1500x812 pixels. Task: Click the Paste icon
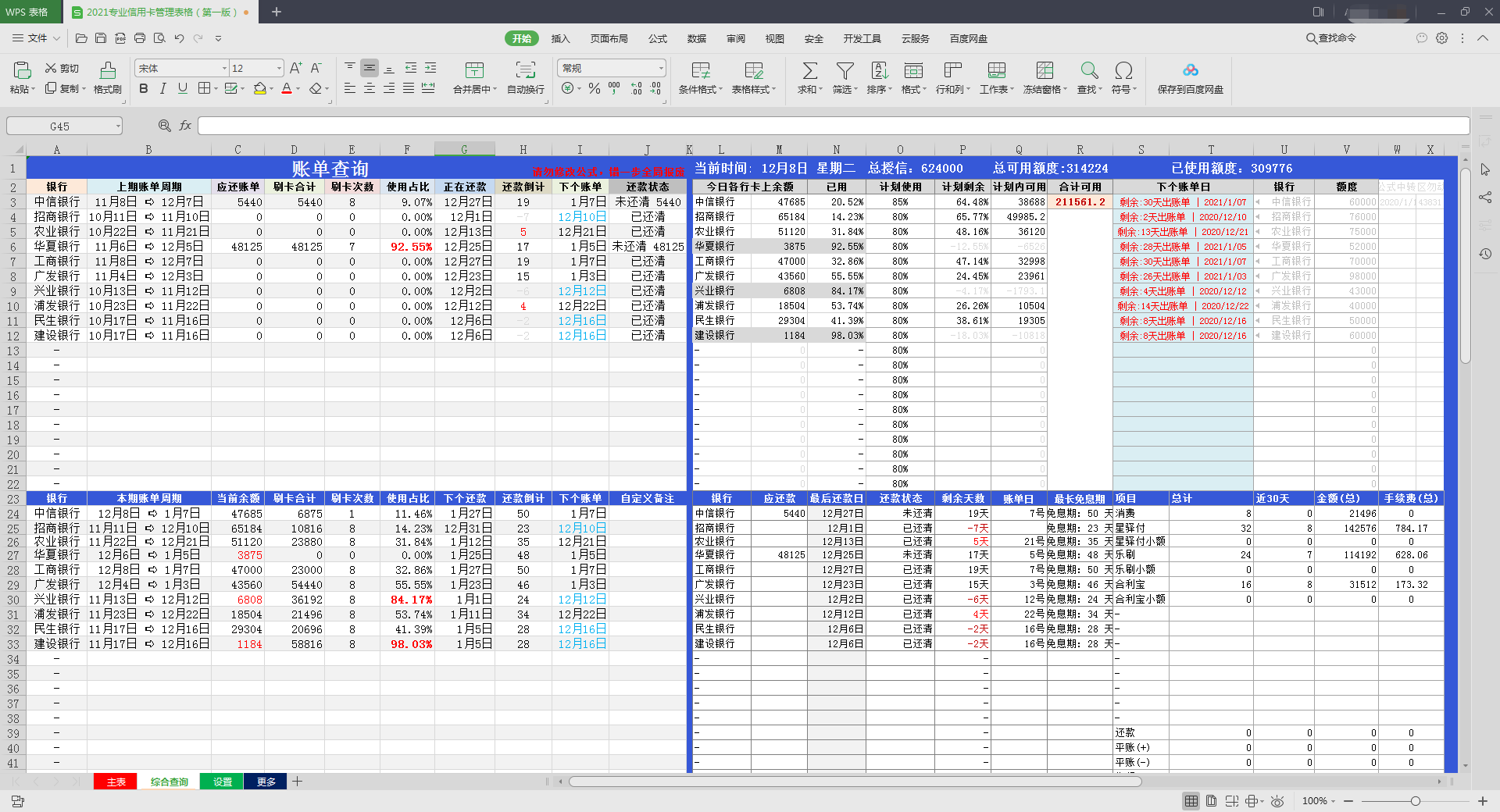click(22, 70)
